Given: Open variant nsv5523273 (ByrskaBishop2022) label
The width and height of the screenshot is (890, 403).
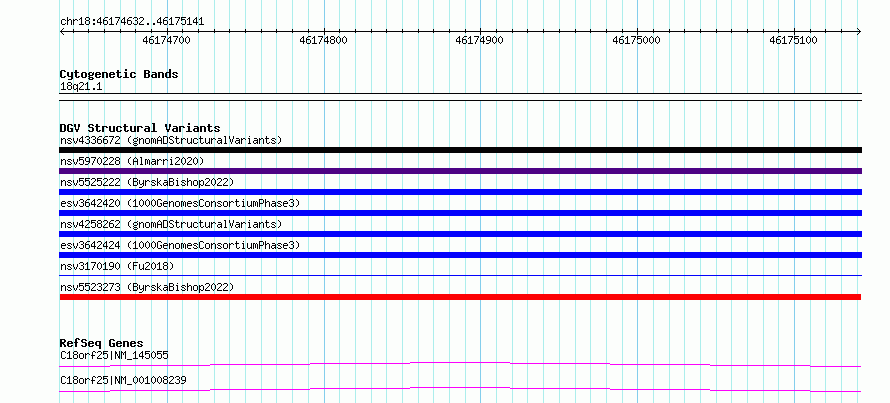Looking at the screenshot, I should 147,287.
